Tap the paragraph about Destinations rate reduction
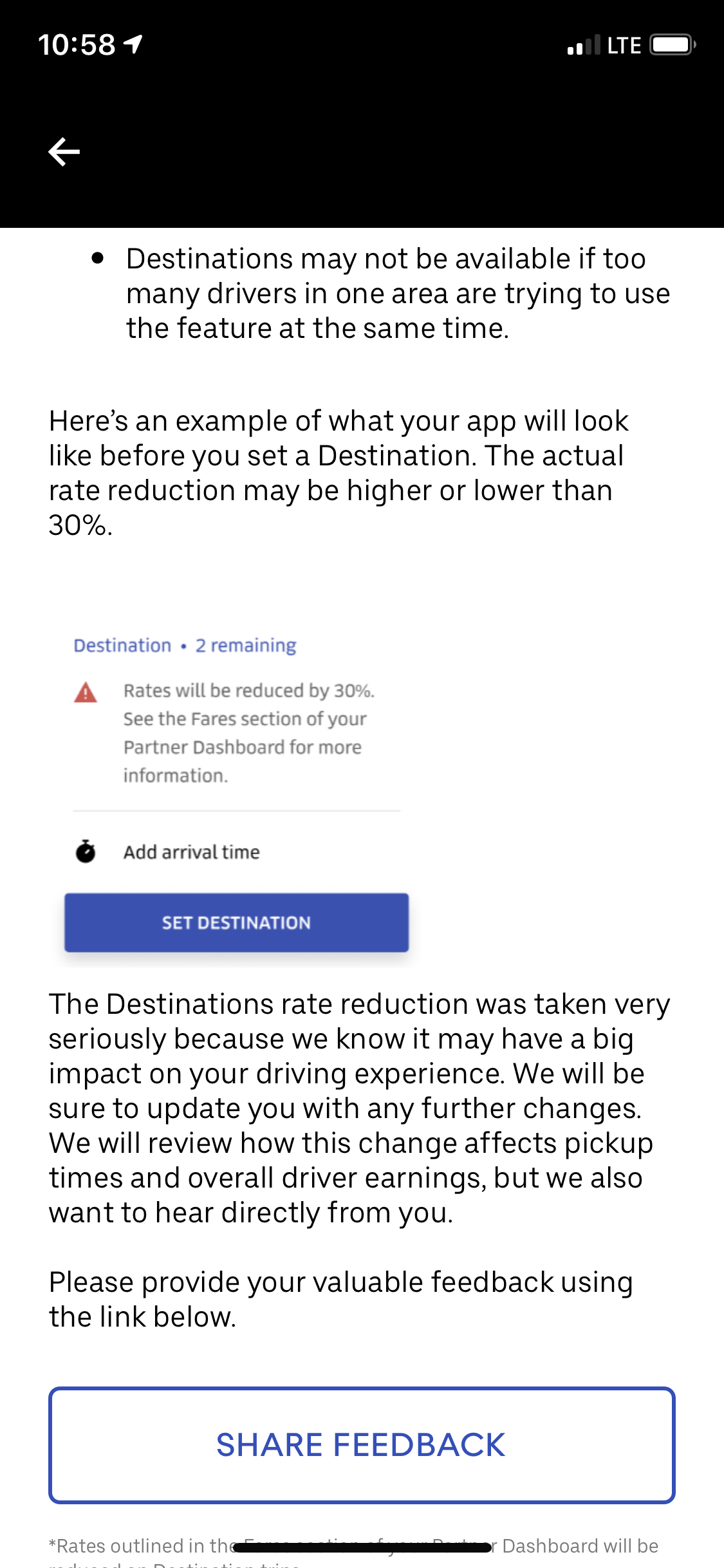 (x=359, y=1108)
